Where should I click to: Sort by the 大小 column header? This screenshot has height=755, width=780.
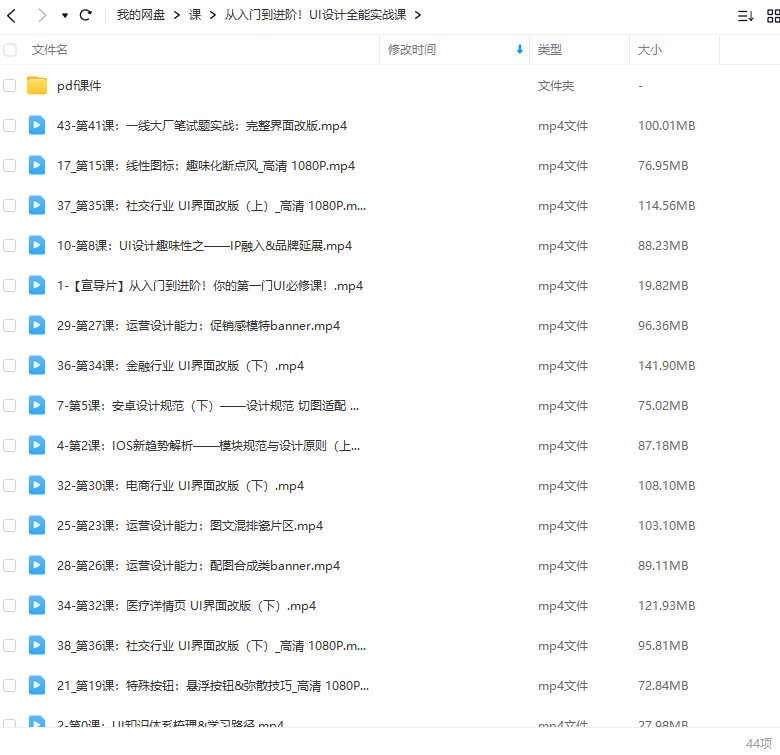(650, 49)
